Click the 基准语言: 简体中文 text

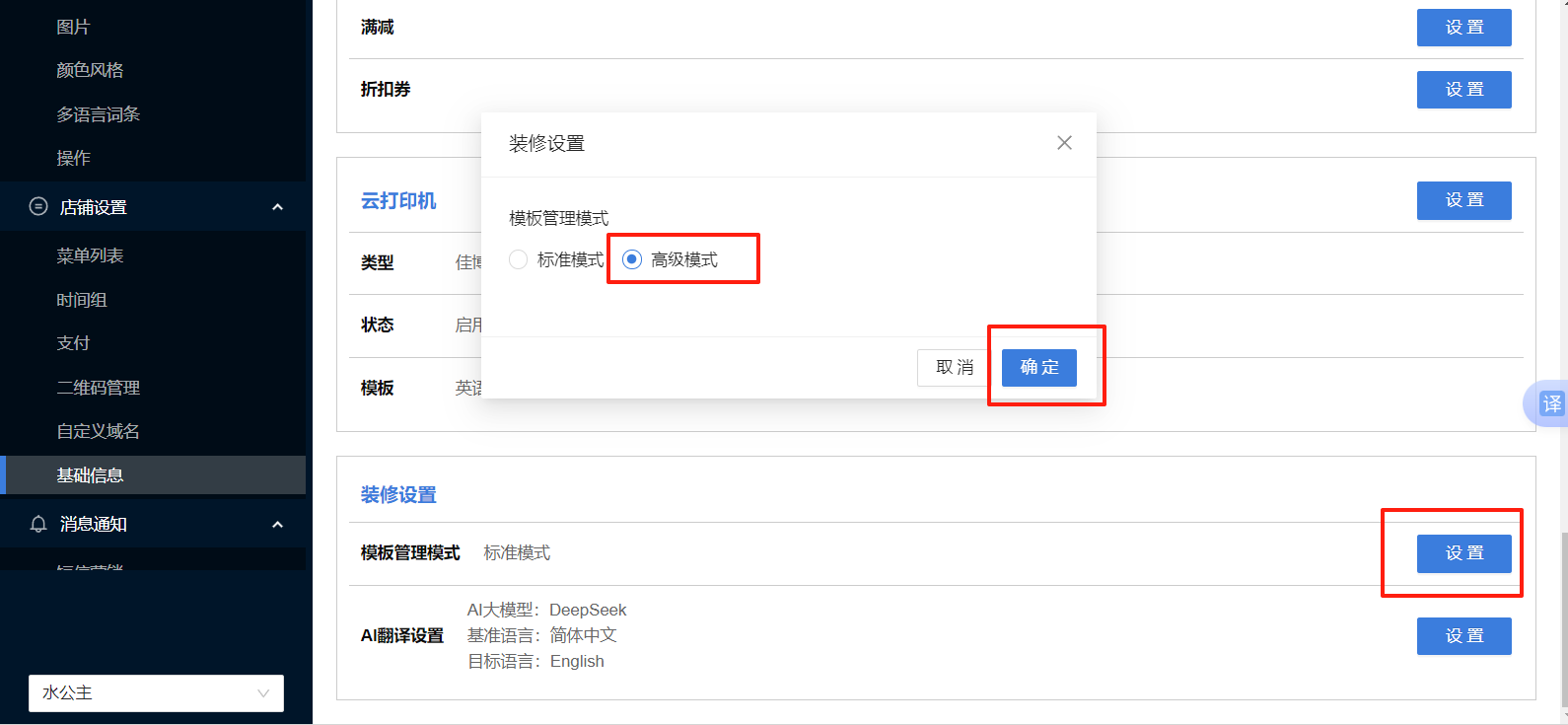(x=541, y=635)
